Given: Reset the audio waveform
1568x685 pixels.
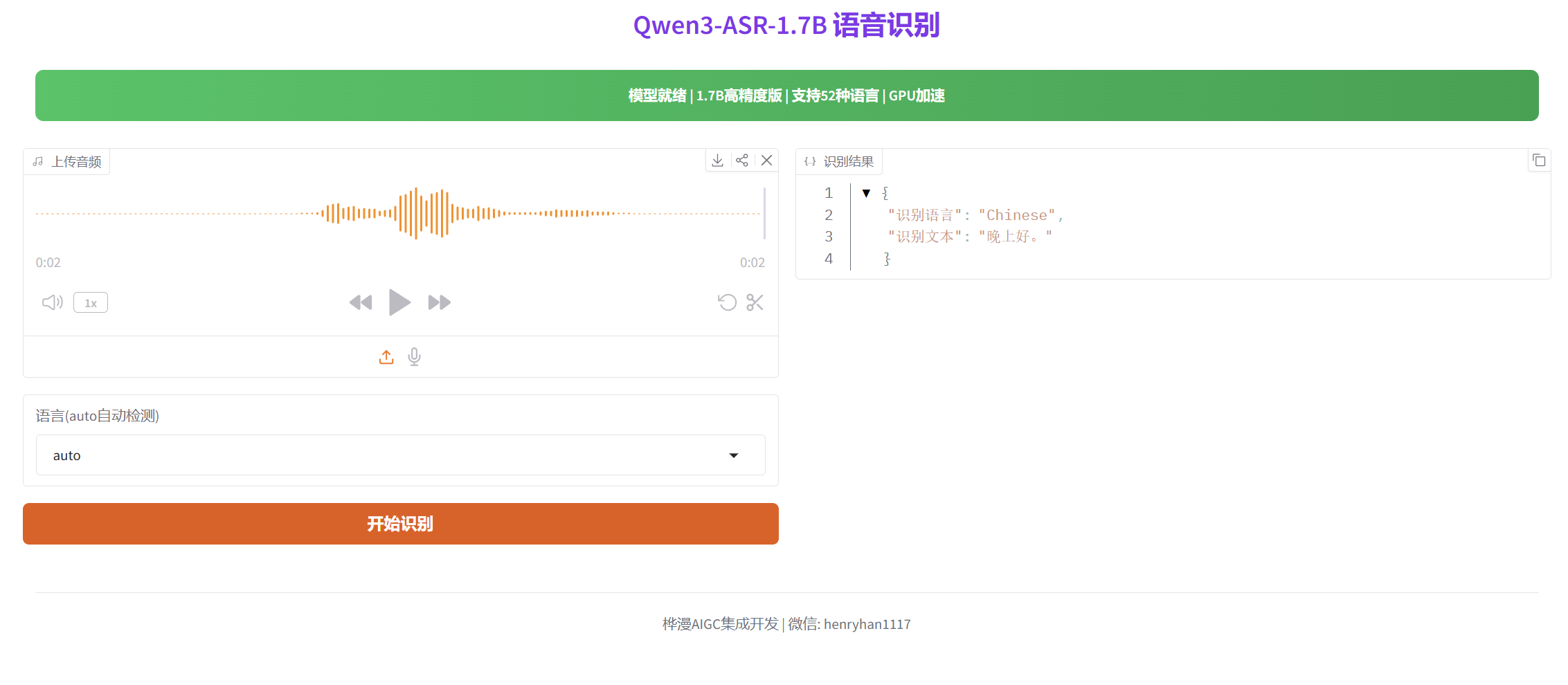Looking at the screenshot, I should pos(727,302).
